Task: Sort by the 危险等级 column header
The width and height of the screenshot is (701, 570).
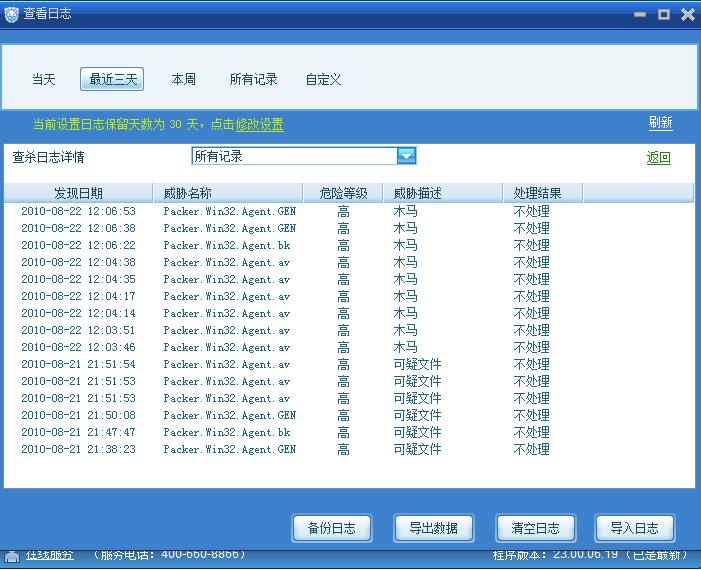Action: 343,193
